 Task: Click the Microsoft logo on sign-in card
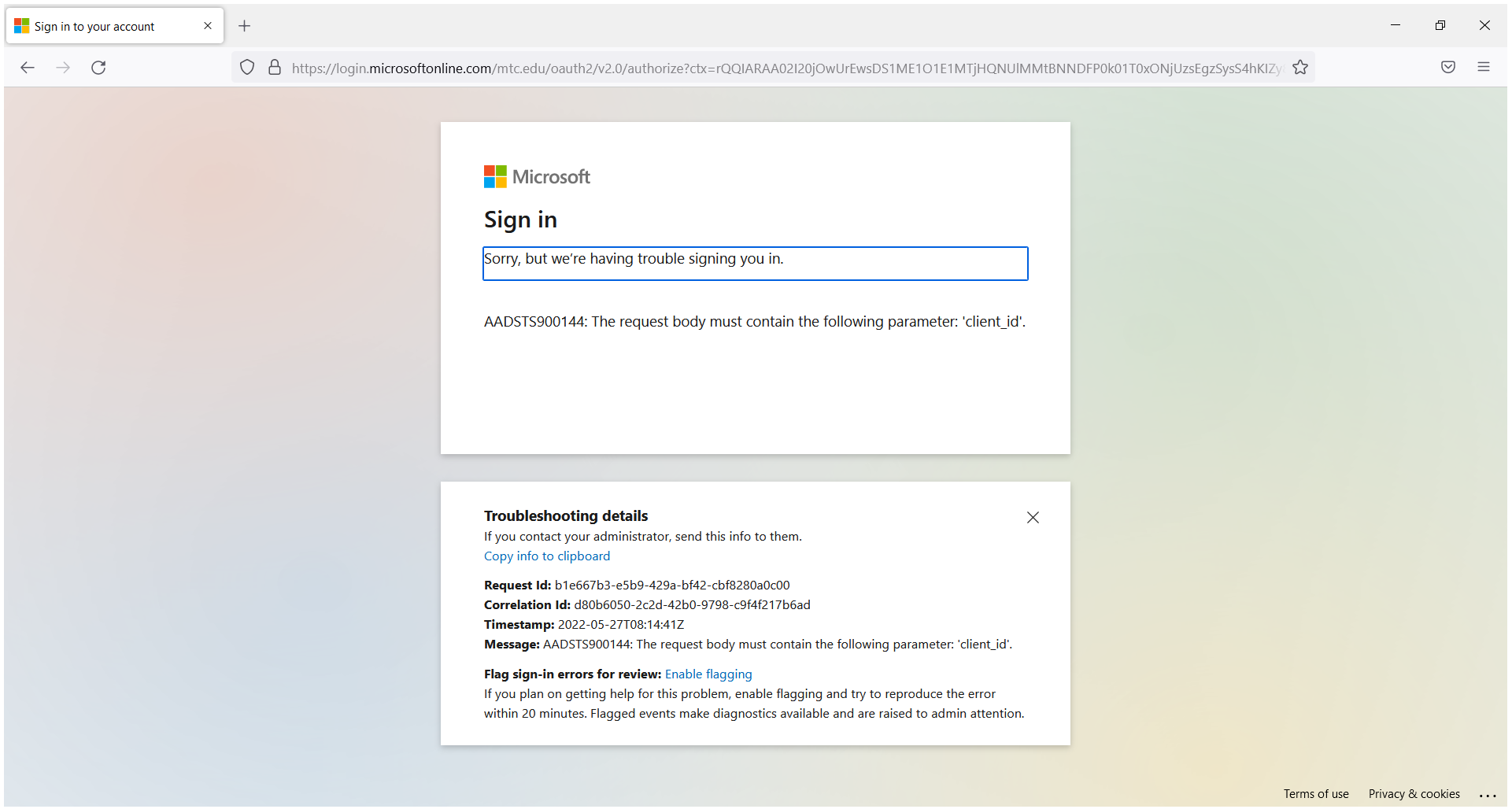coord(538,175)
